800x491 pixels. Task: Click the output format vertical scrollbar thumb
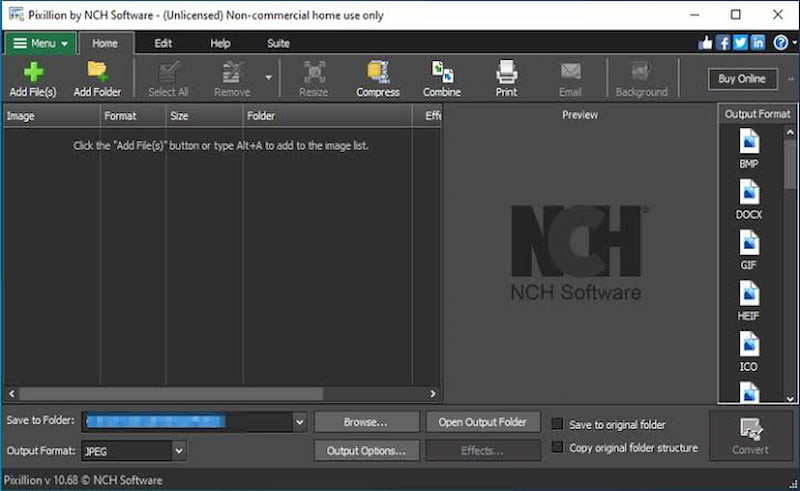click(790, 163)
